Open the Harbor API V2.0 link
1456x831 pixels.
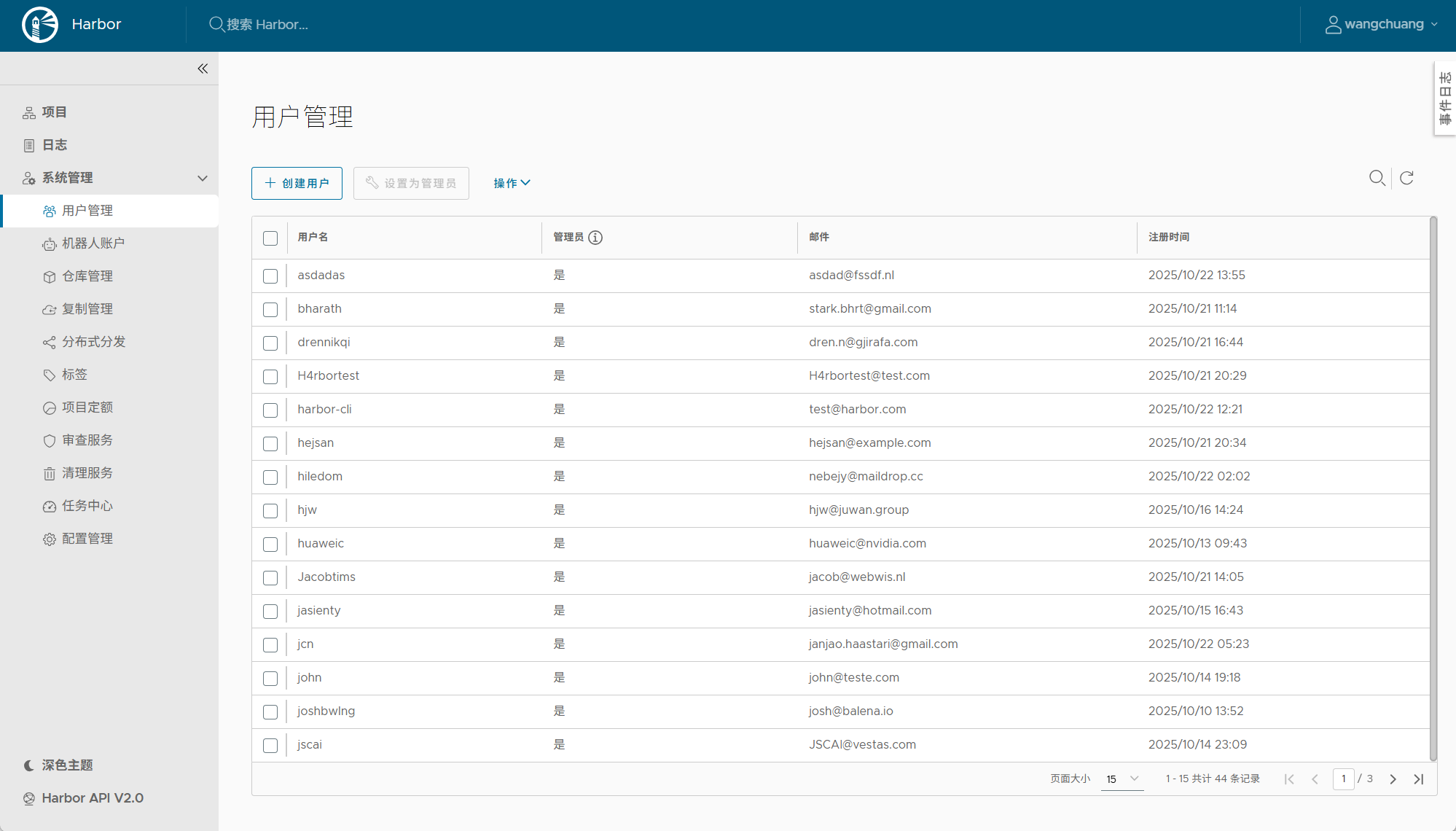click(93, 798)
